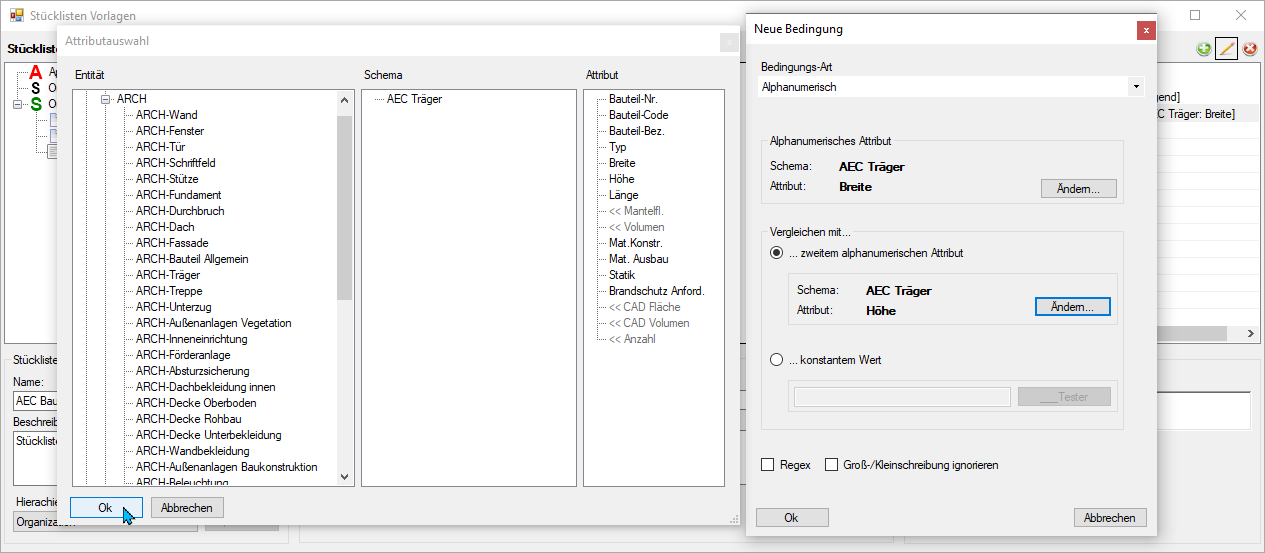Click Abbrechen in Attributauswahl dialog
This screenshot has height=553, width=1265.
click(187, 508)
